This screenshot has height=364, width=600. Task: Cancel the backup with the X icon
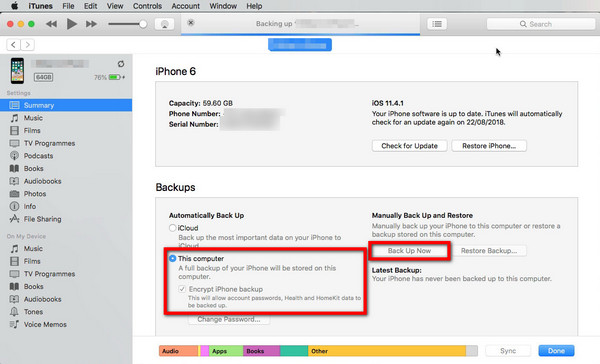coord(191,23)
